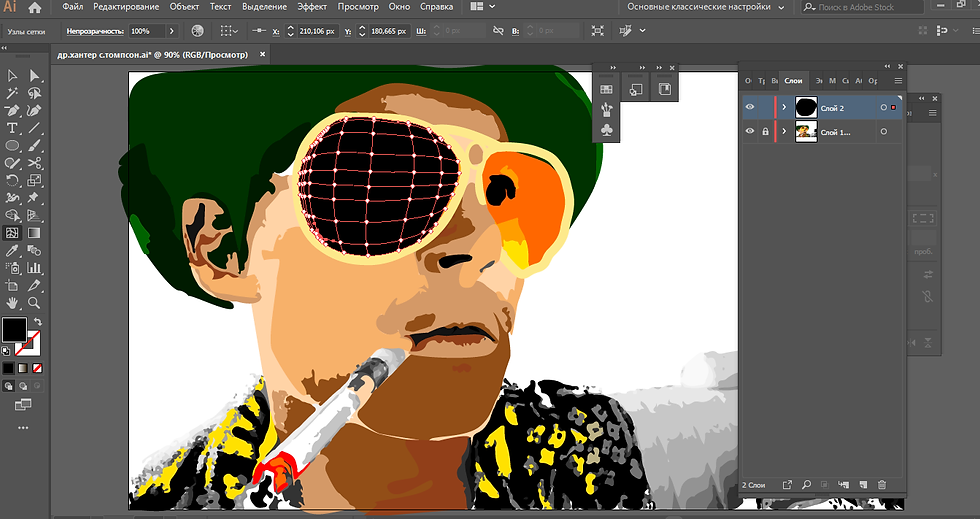
Task: Select the Lasso tool
Action: [34, 93]
